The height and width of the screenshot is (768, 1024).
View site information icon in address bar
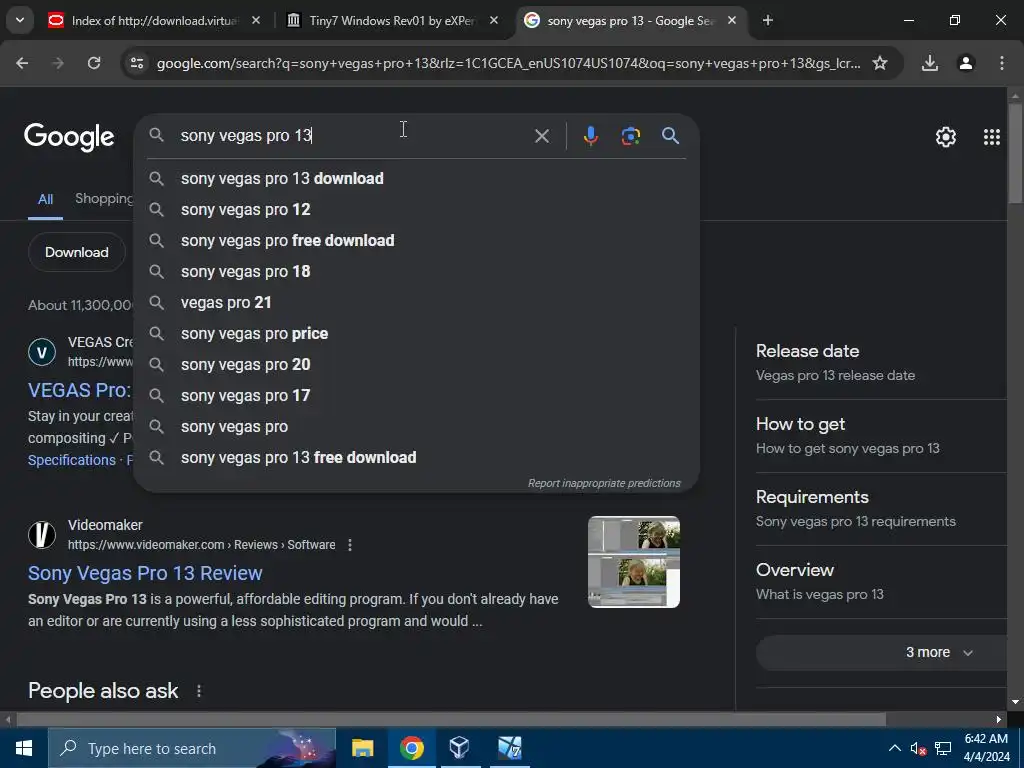137,63
